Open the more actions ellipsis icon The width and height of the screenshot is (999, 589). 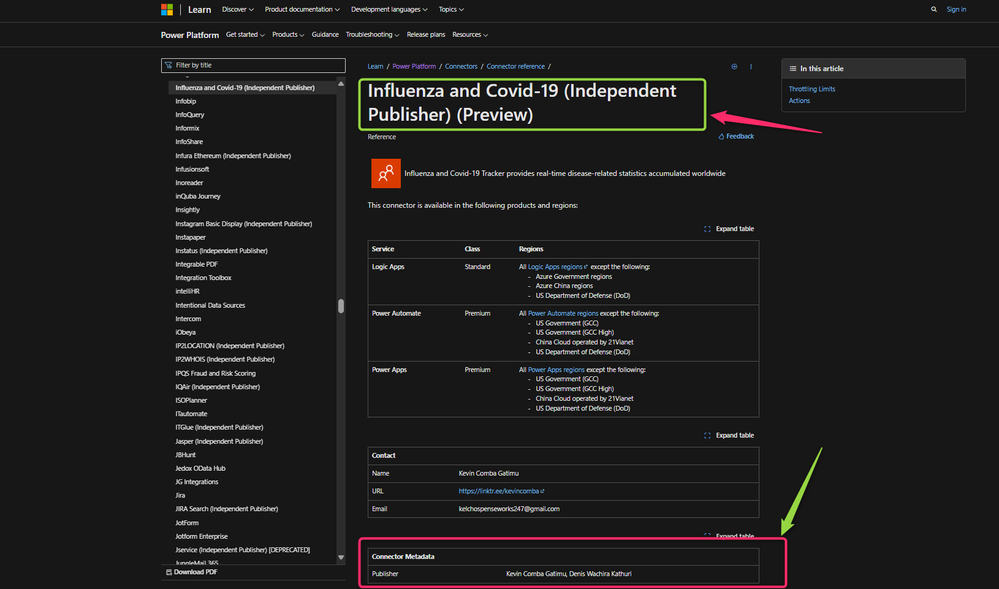click(751, 66)
